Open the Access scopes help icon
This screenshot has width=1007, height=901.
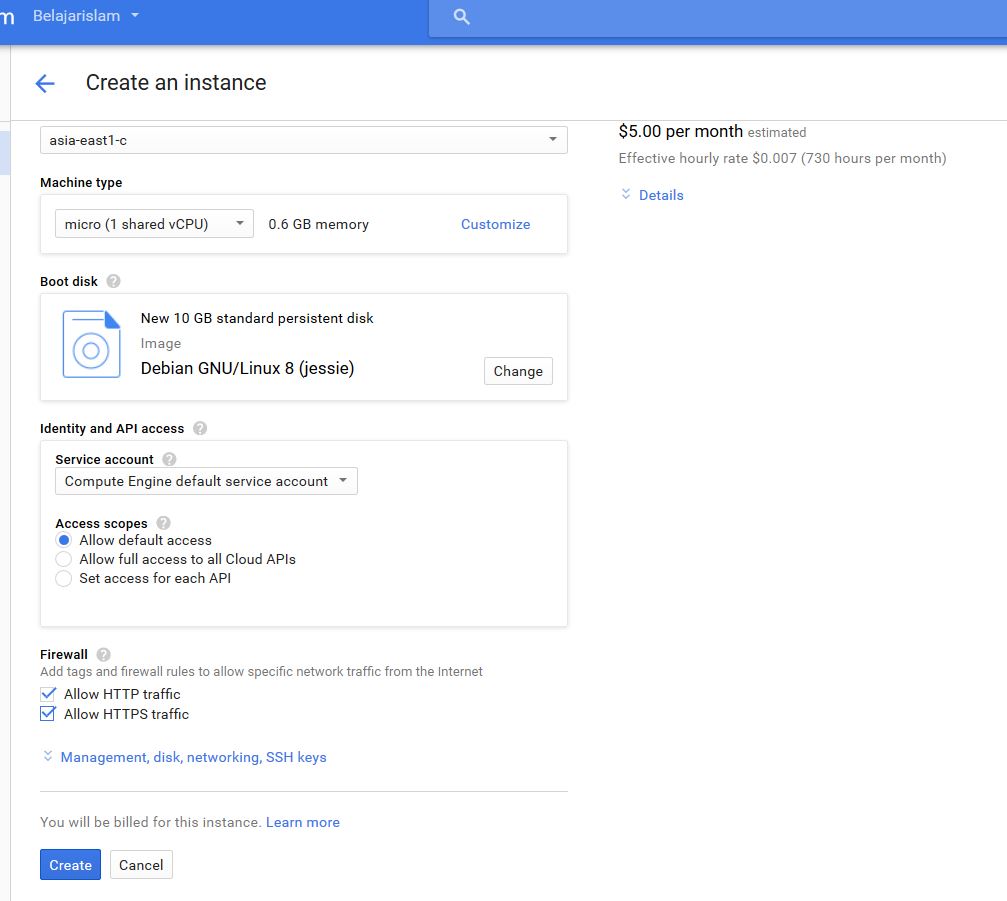coord(163,523)
